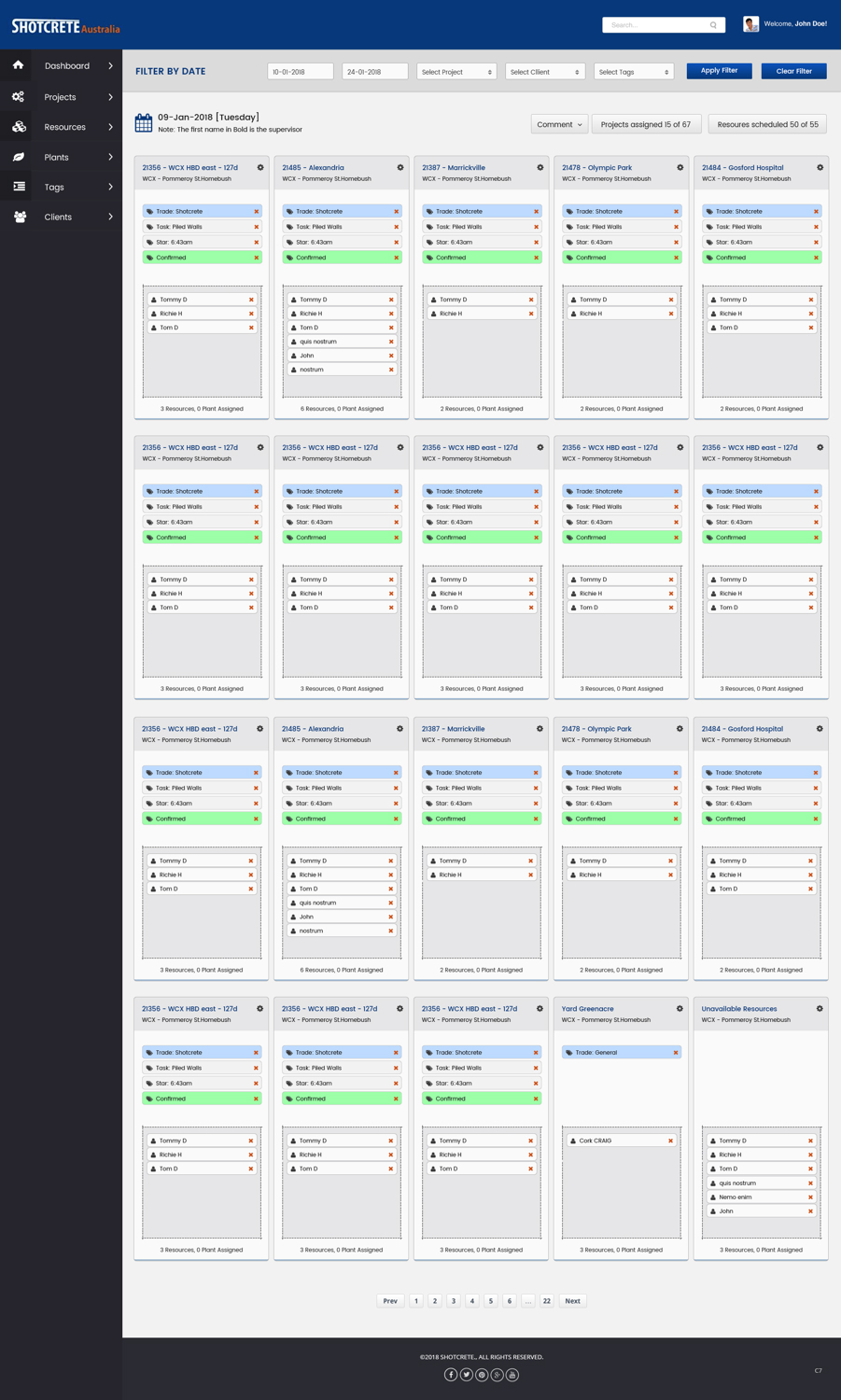Open the Google Plus footer icon
The width and height of the screenshot is (841, 1400).
(x=497, y=1375)
